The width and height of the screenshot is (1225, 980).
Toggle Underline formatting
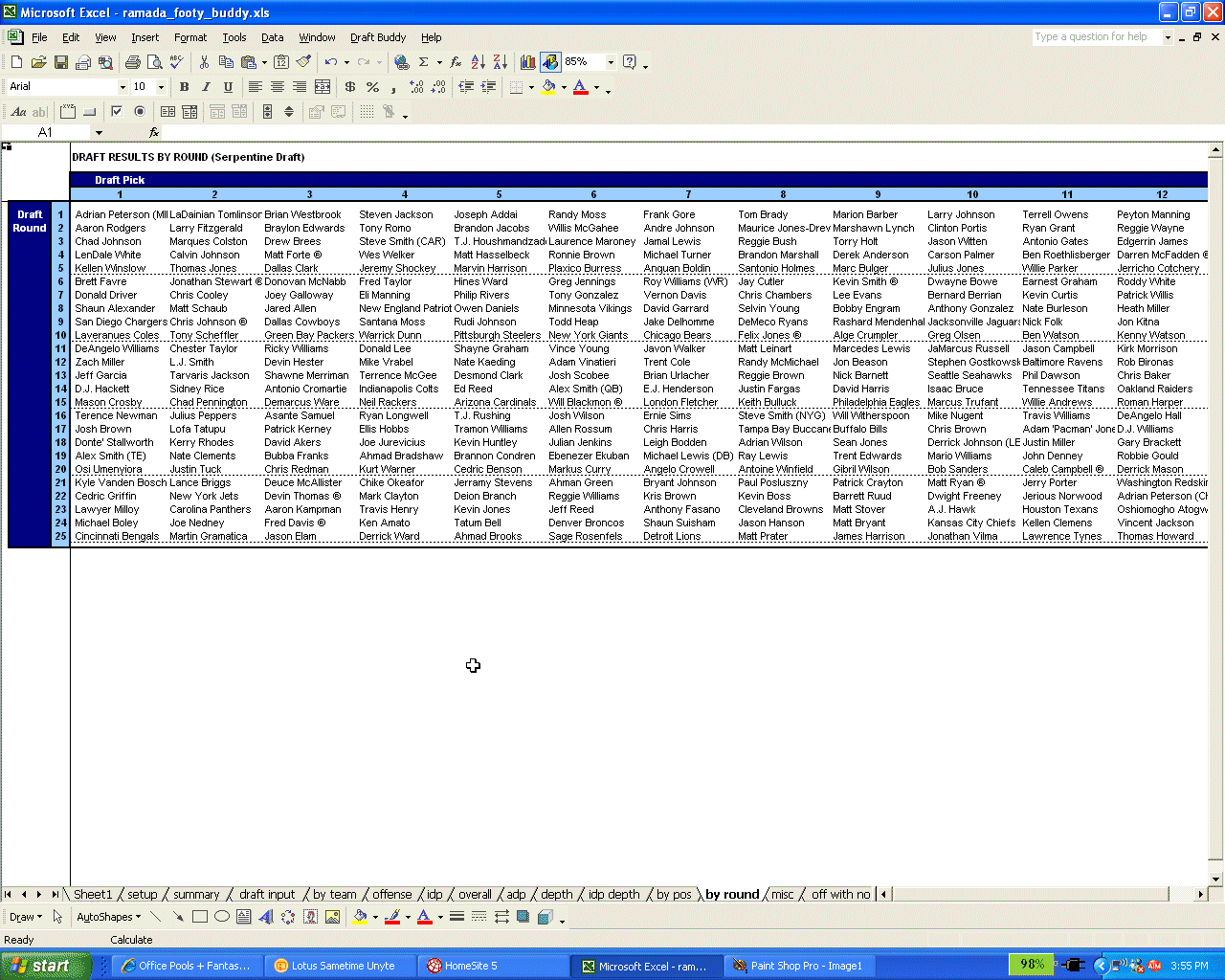pyautogui.click(x=228, y=87)
